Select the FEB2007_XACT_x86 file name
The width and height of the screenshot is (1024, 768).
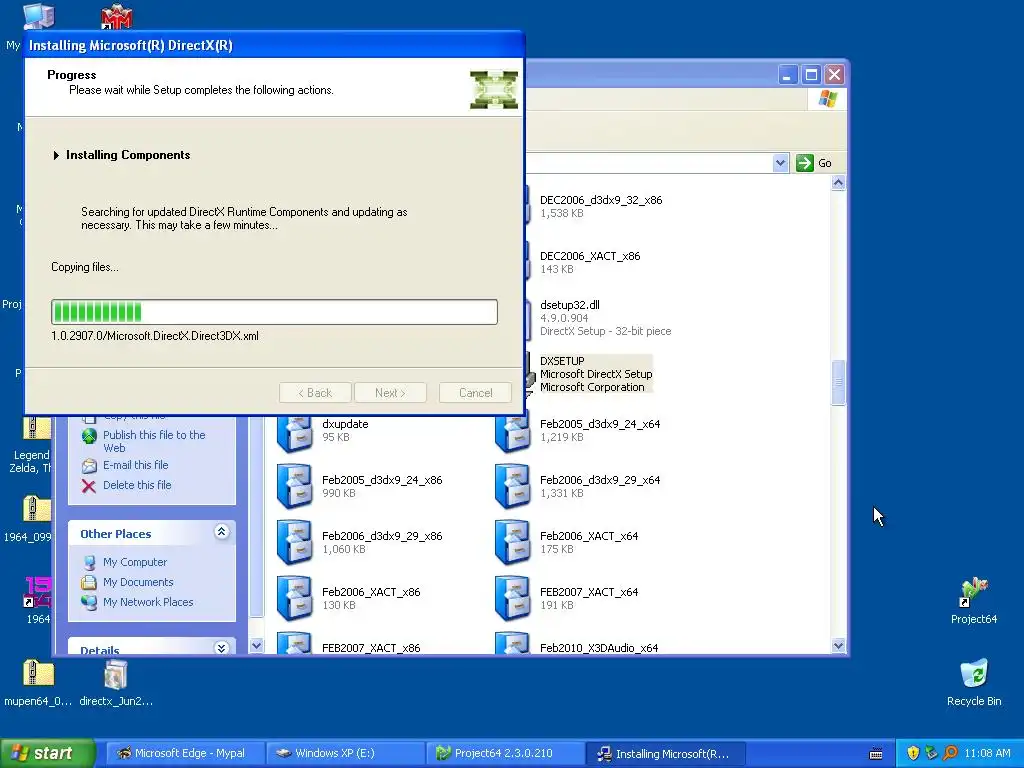[x=371, y=648]
